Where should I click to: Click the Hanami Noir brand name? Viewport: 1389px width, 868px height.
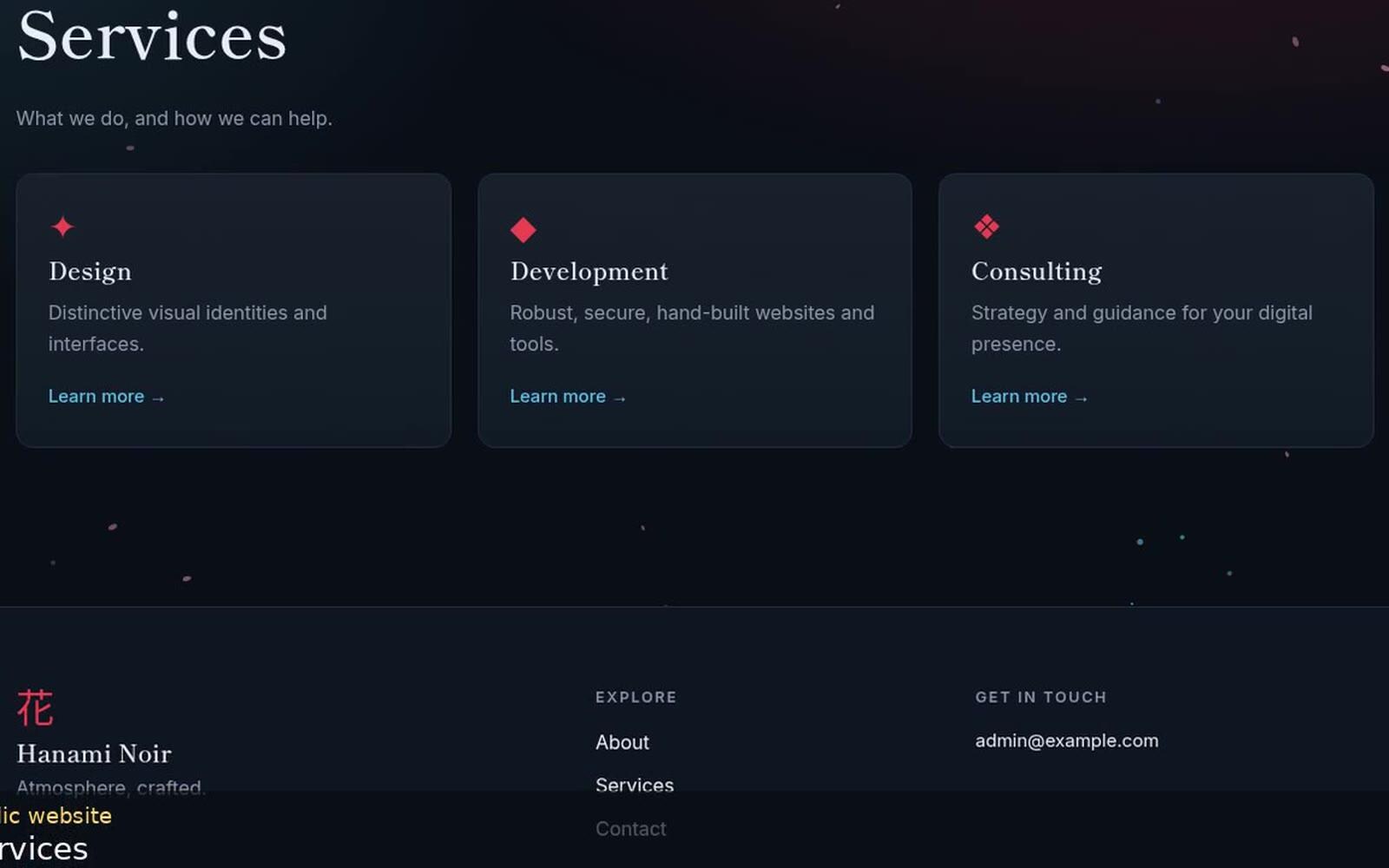click(x=94, y=753)
